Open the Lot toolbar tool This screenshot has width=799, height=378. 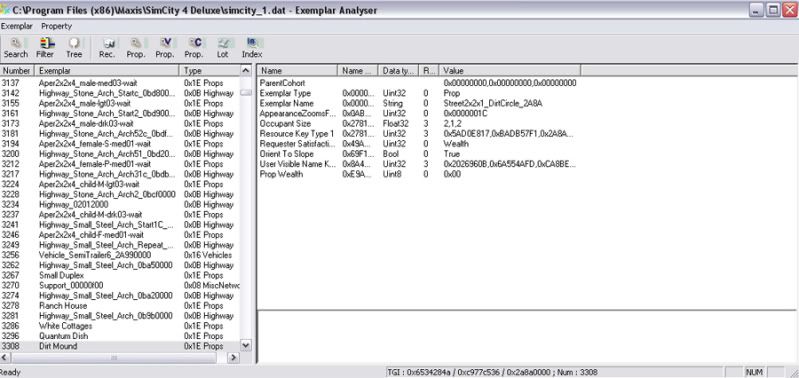pos(223,48)
